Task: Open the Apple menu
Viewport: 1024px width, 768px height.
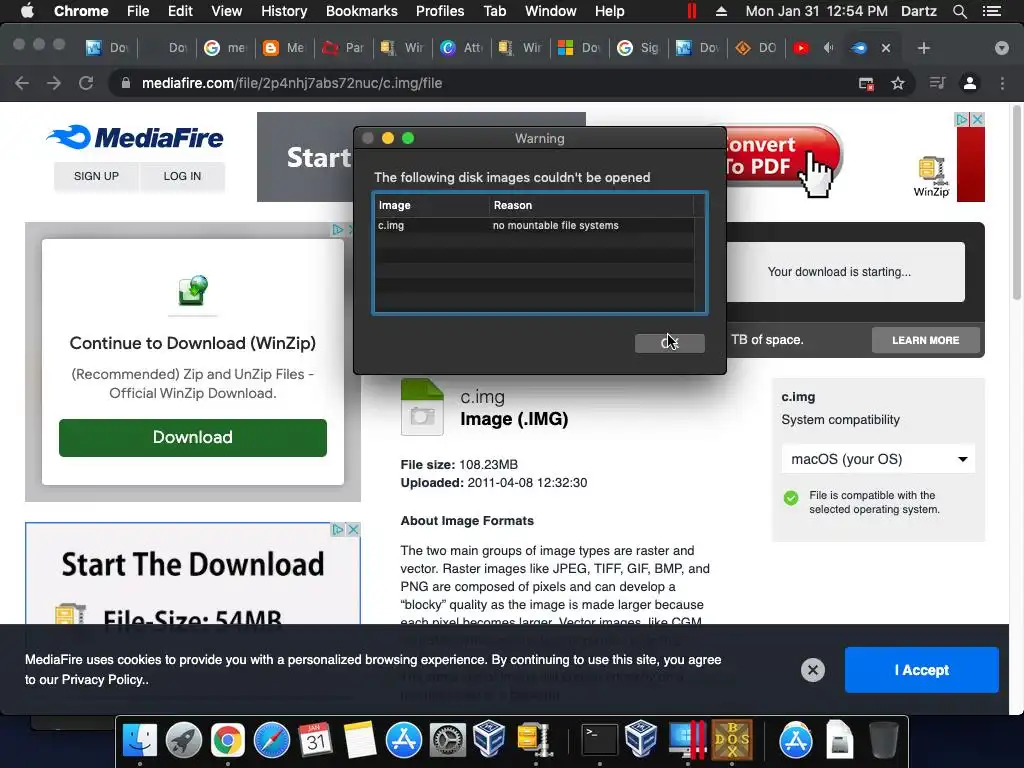Action: (x=27, y=11)
